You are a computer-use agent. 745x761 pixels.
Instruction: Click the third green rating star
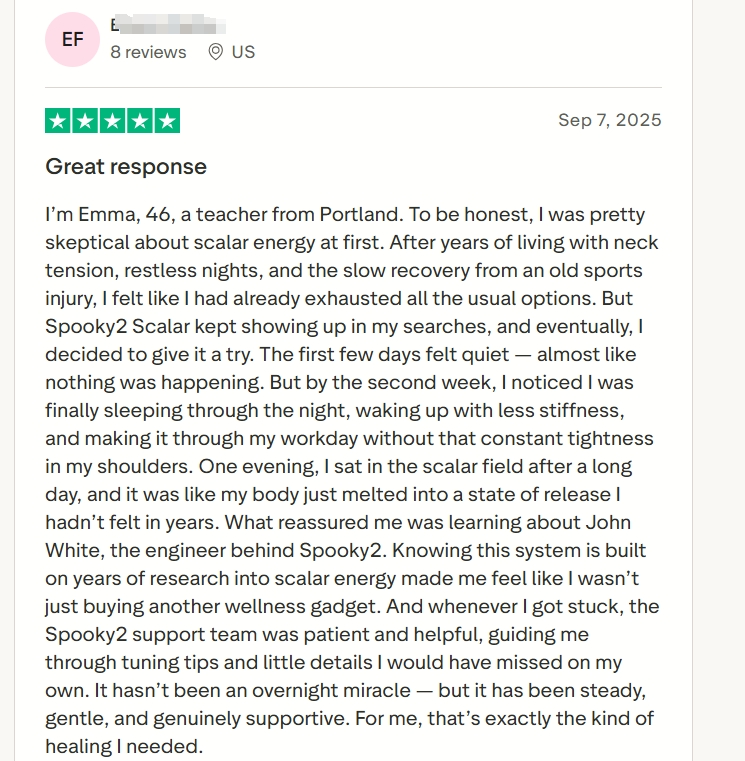[112, 121]
